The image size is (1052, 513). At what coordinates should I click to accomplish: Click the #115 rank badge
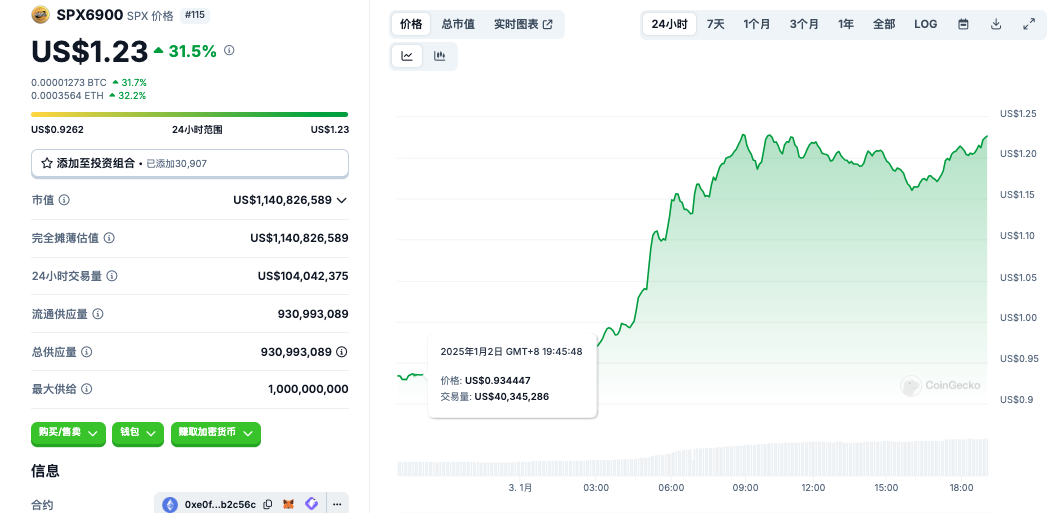195,15
